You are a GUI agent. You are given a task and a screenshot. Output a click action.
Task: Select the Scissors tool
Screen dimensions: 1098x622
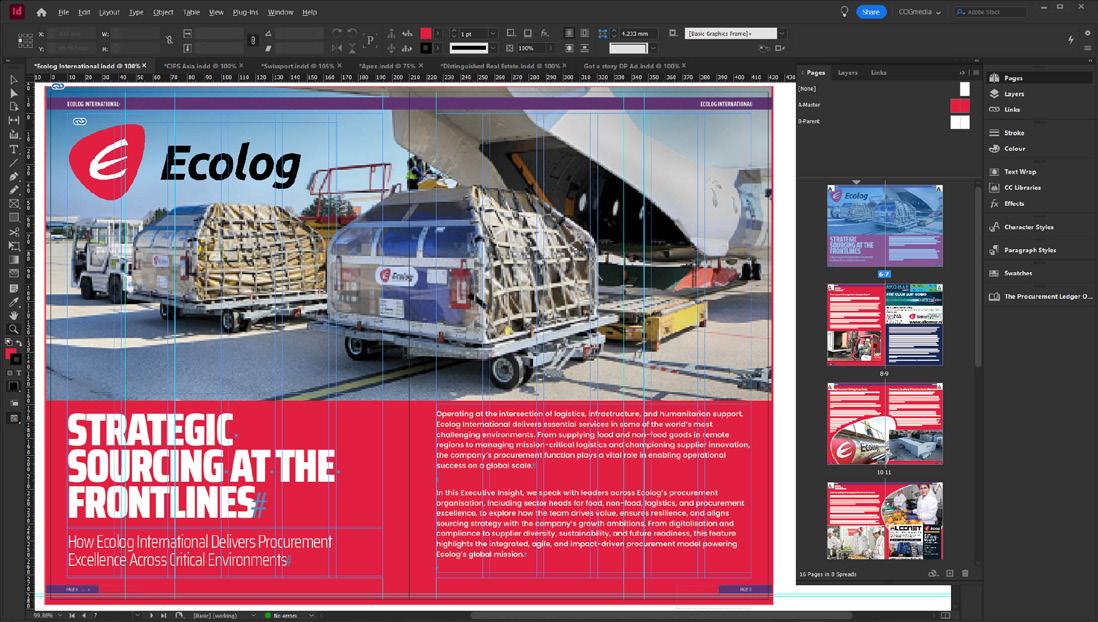click(x=13, y=232)
